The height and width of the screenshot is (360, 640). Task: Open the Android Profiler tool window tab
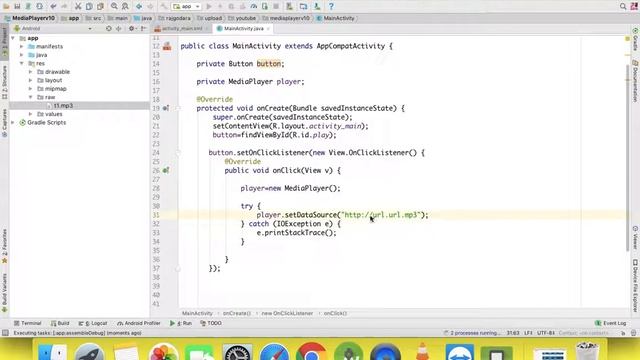139,323
